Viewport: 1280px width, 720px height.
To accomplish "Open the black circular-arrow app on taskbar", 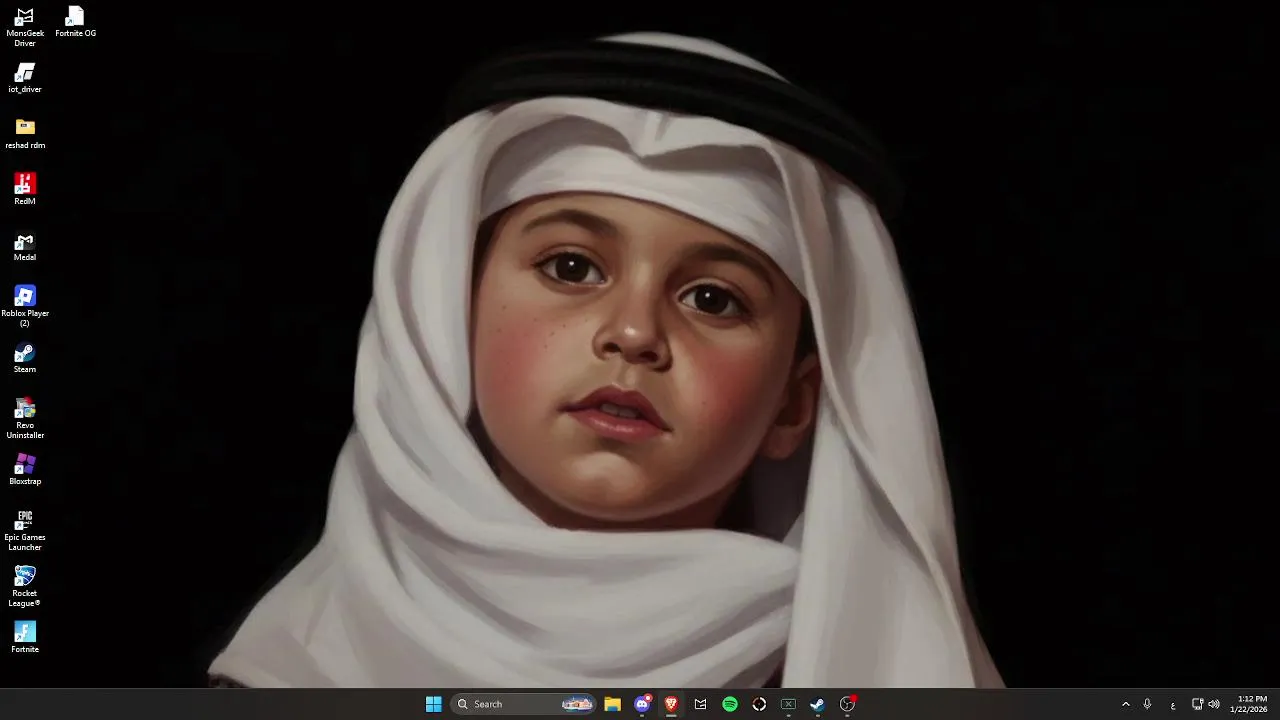I will pyautogui.click(x=759, y=704).
